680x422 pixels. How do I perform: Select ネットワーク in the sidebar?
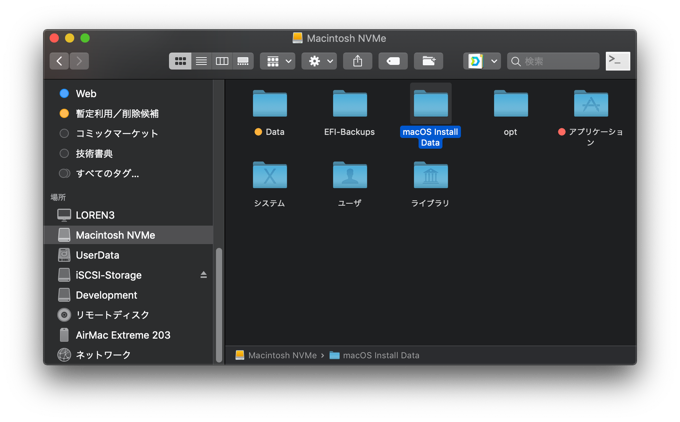point(128,355)
